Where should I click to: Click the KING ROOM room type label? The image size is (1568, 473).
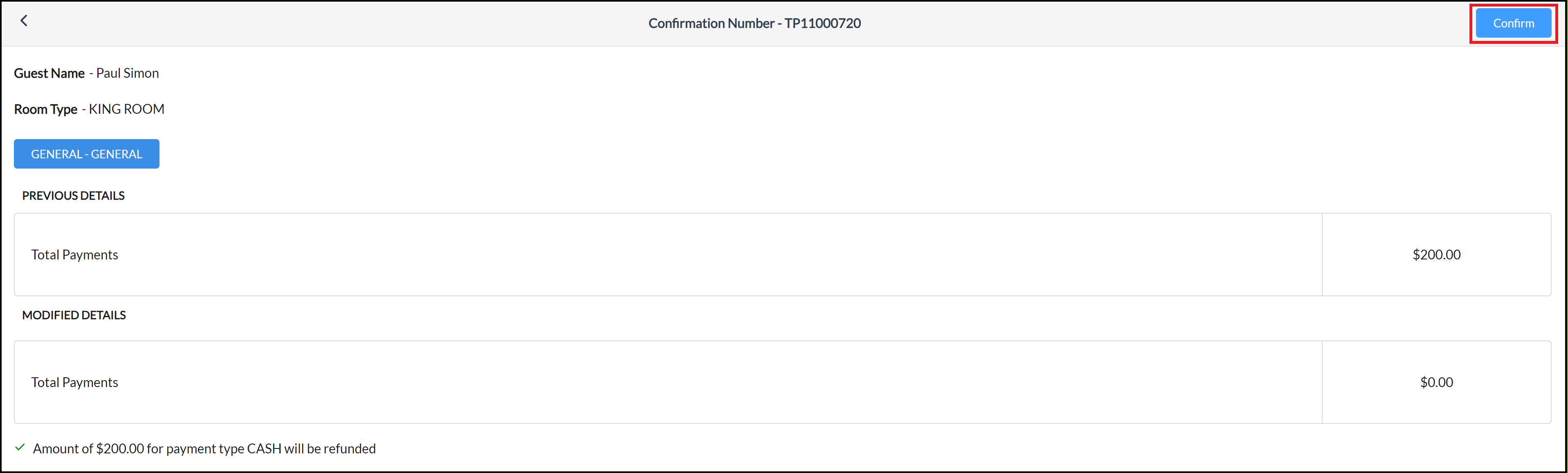coord(126,108)
